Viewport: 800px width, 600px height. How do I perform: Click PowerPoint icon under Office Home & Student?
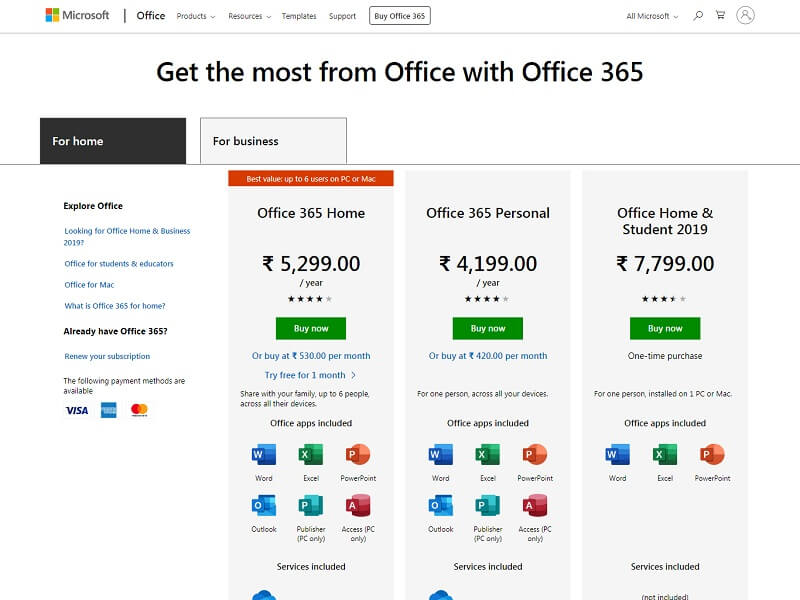tap(712, 454)
